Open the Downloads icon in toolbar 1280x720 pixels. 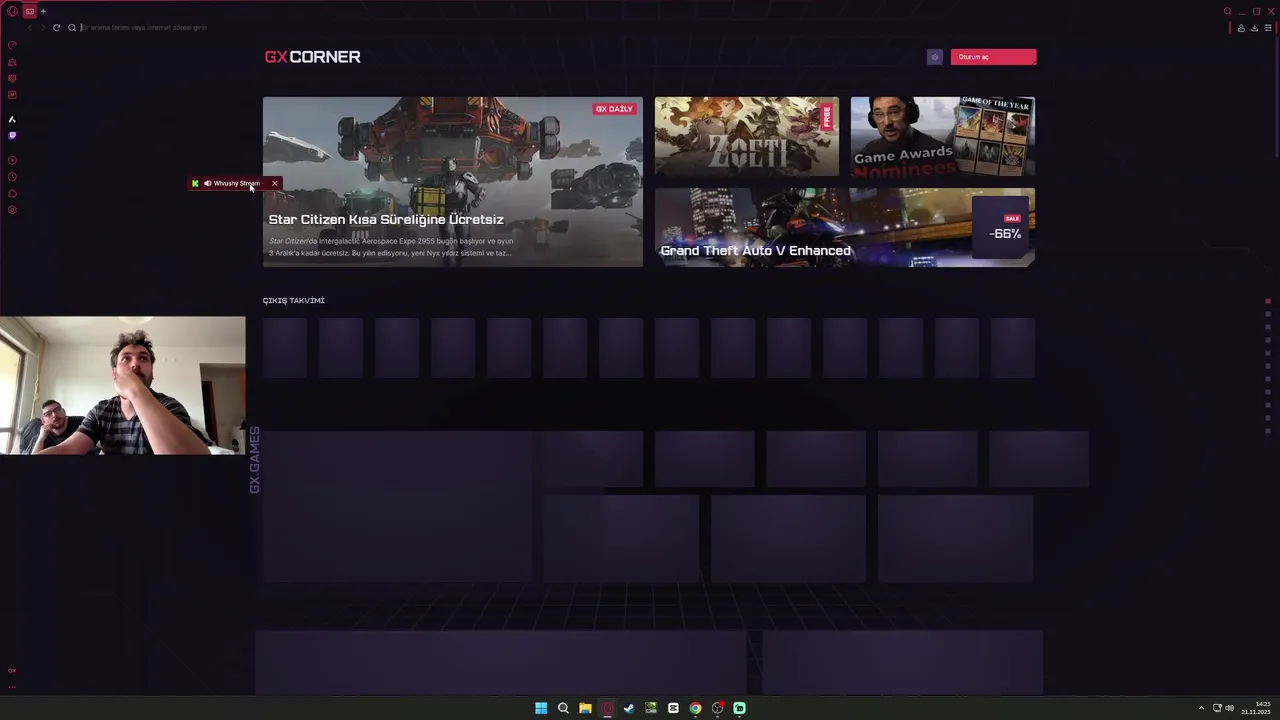coord(1254,28)
